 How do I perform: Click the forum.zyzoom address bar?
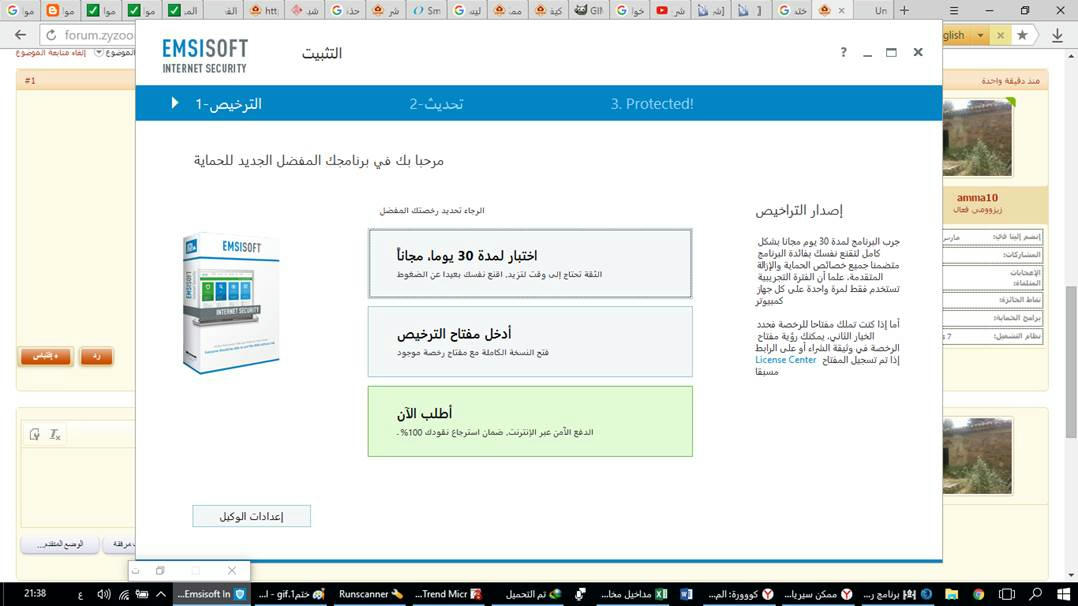pyautogui.click(x=98, y=35)
